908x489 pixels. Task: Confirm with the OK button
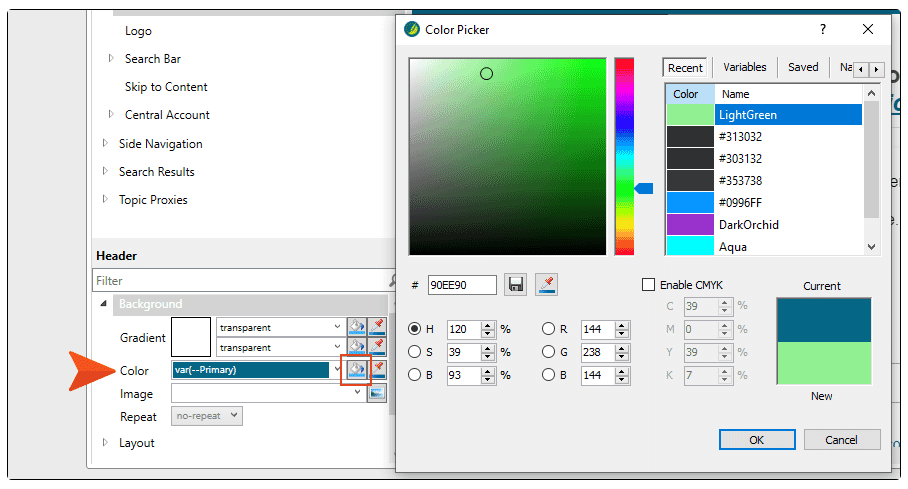pos(757,440)
